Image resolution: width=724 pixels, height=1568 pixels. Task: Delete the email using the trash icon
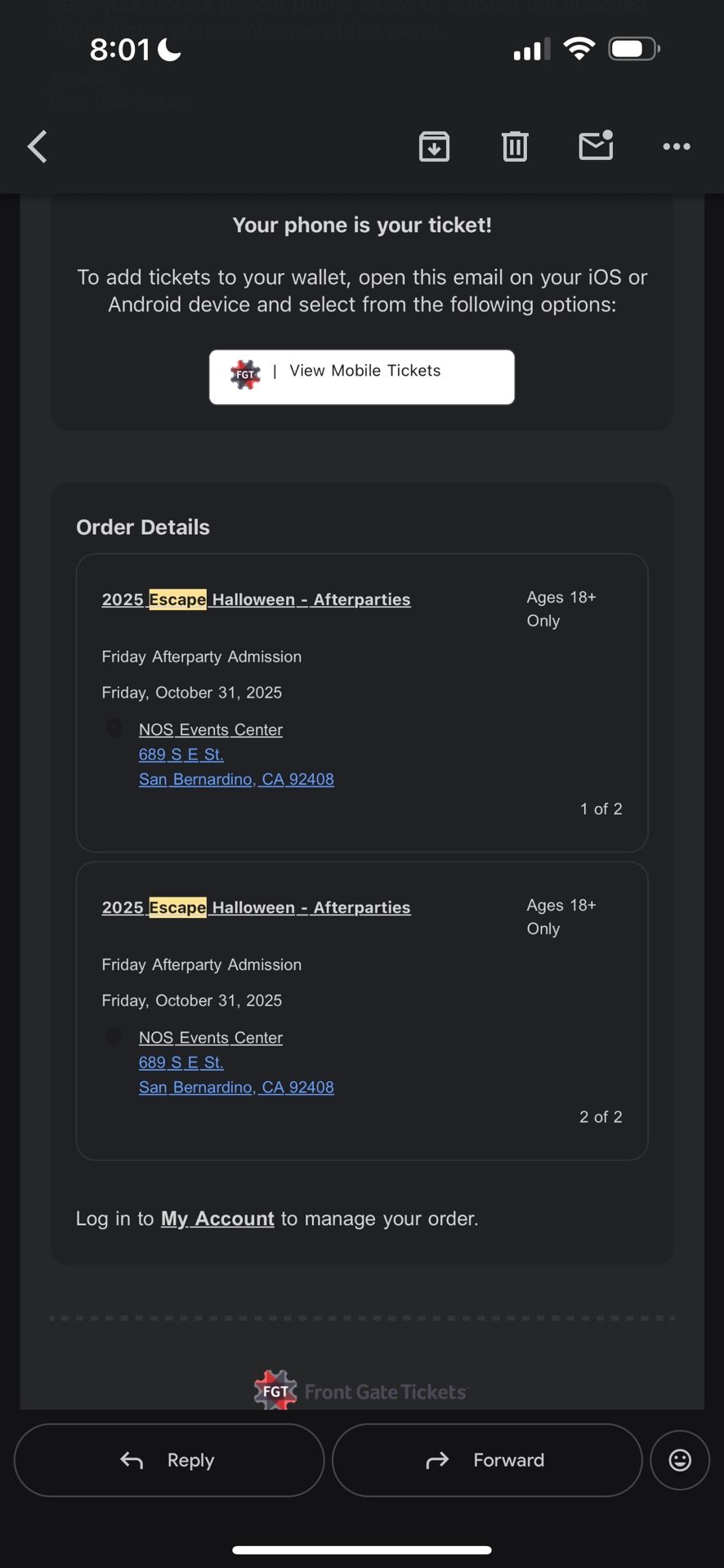[515, 147]
